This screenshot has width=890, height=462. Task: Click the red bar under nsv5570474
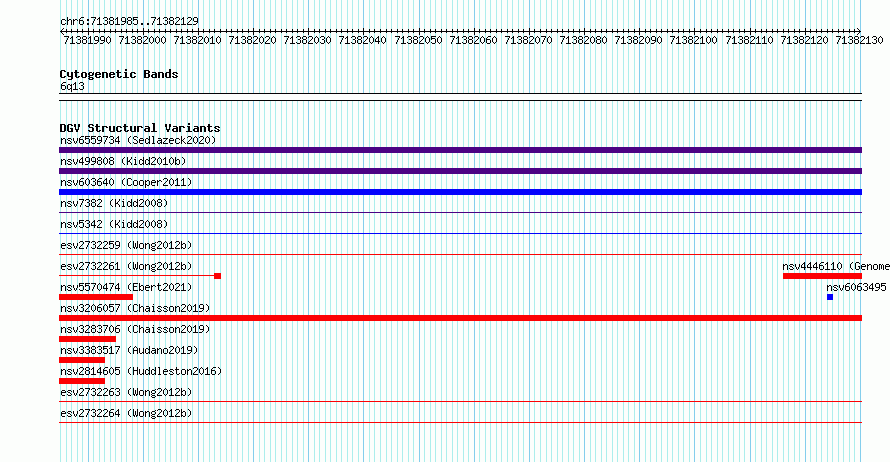(x=96, y=297)
